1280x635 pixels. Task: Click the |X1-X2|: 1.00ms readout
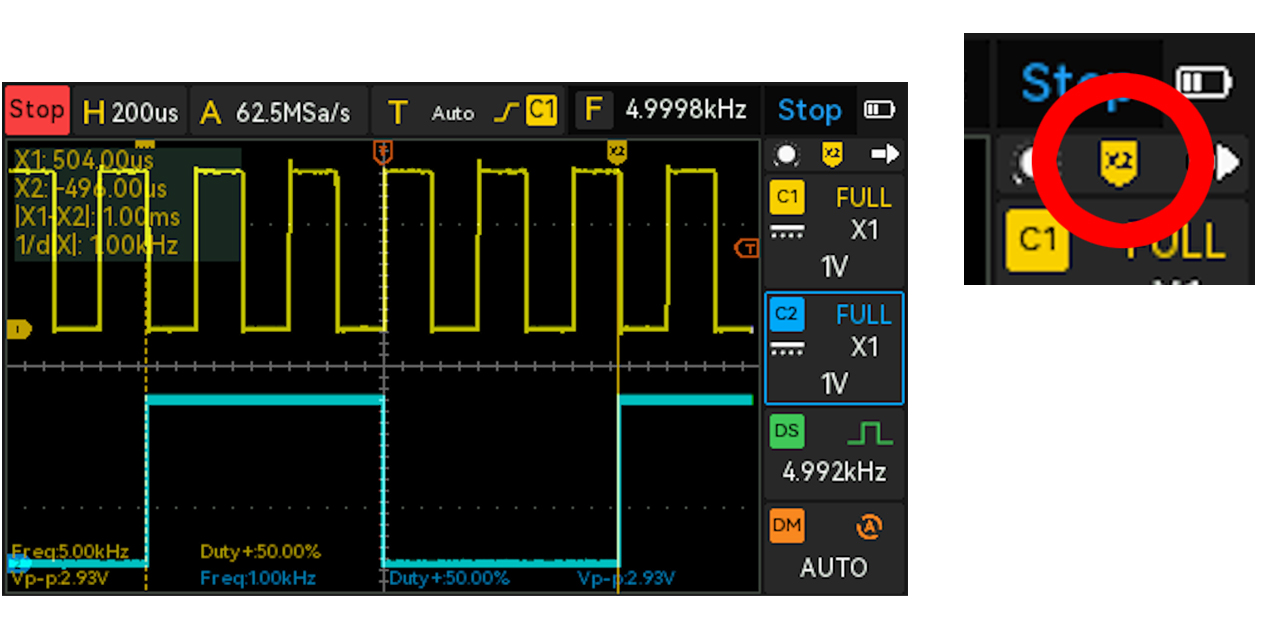click(97, 217)
